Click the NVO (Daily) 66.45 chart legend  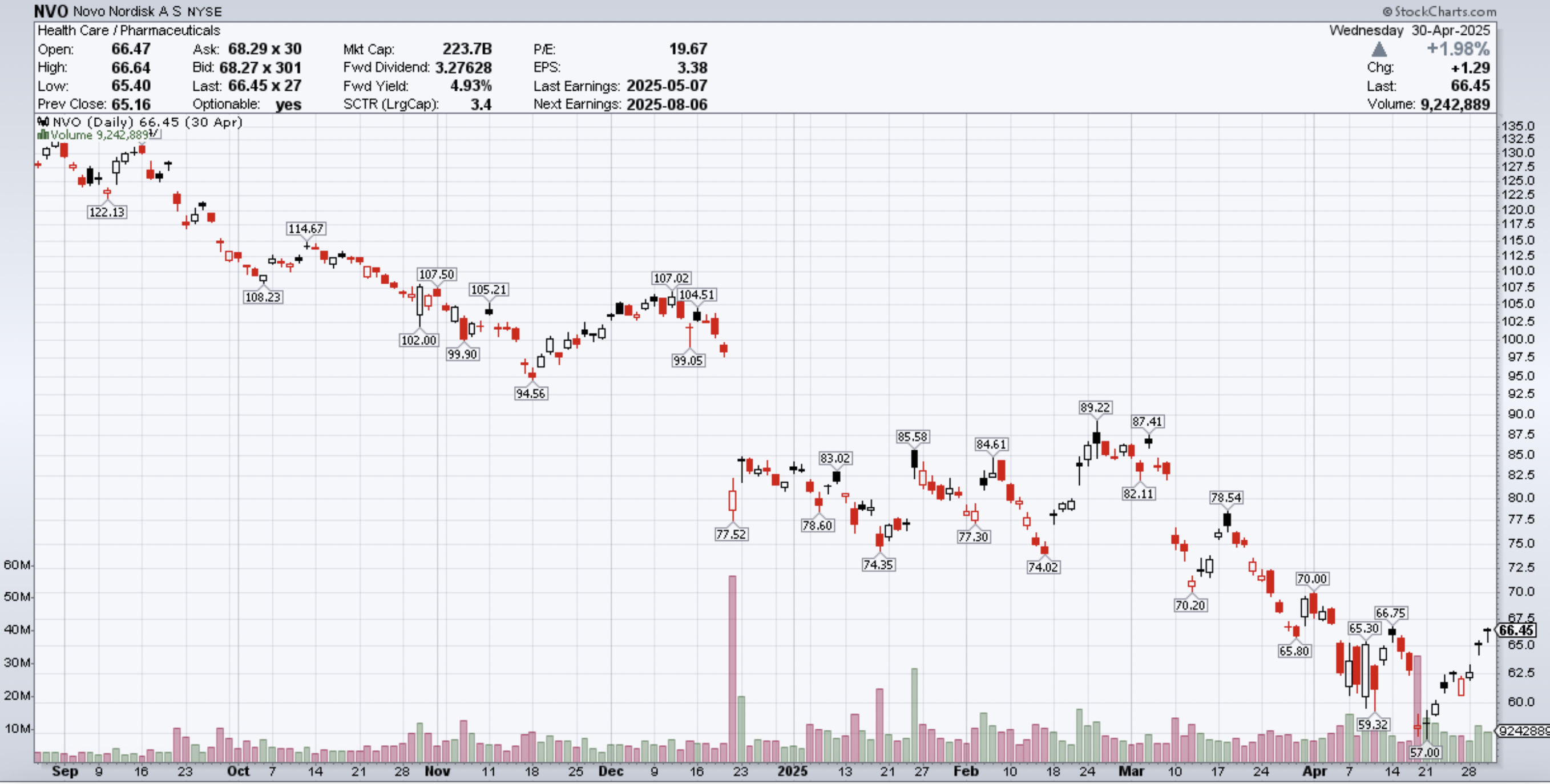click(x=147, y=122)
